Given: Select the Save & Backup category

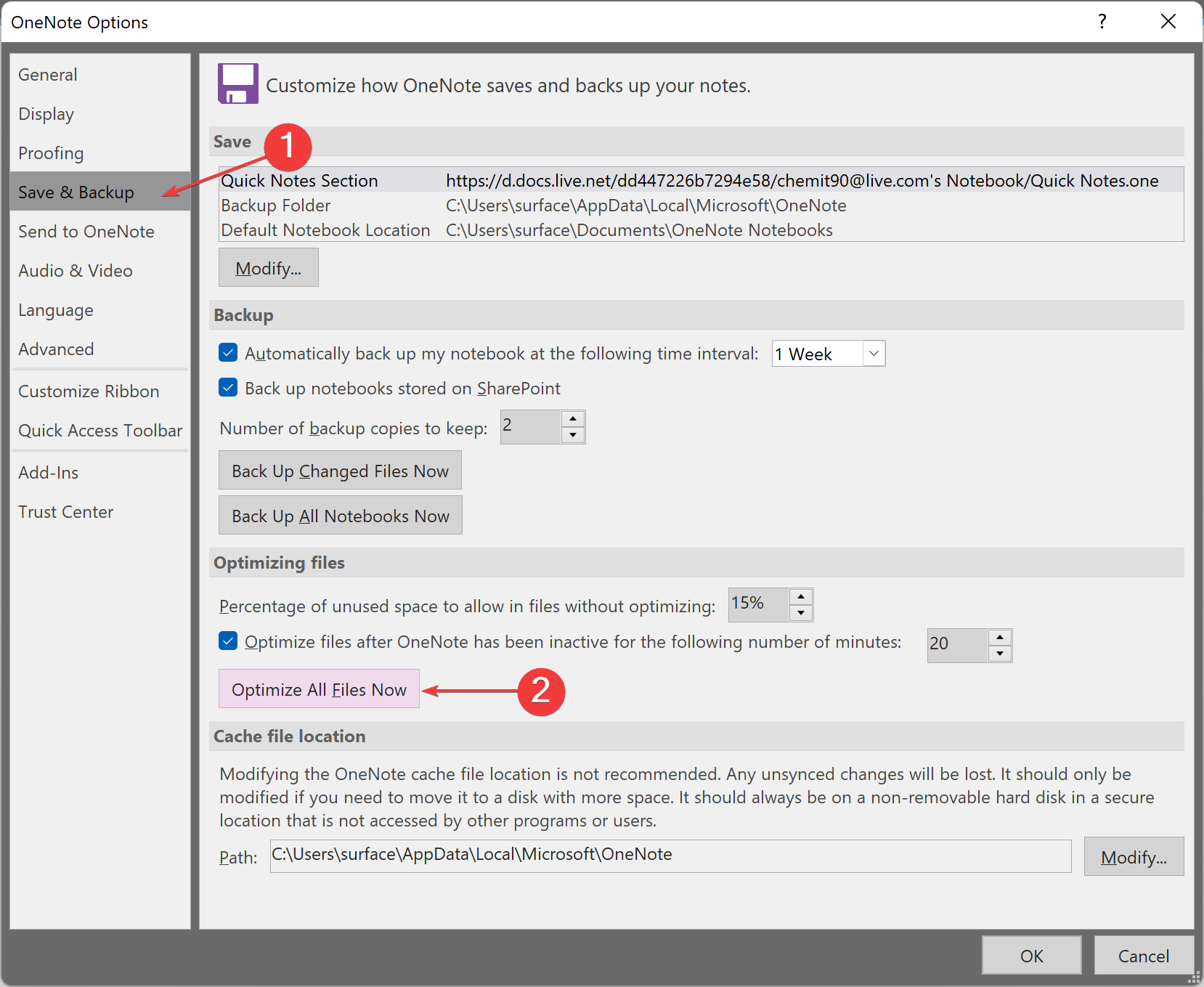Looking at the screenshot, I should click(x=100, y=192).
